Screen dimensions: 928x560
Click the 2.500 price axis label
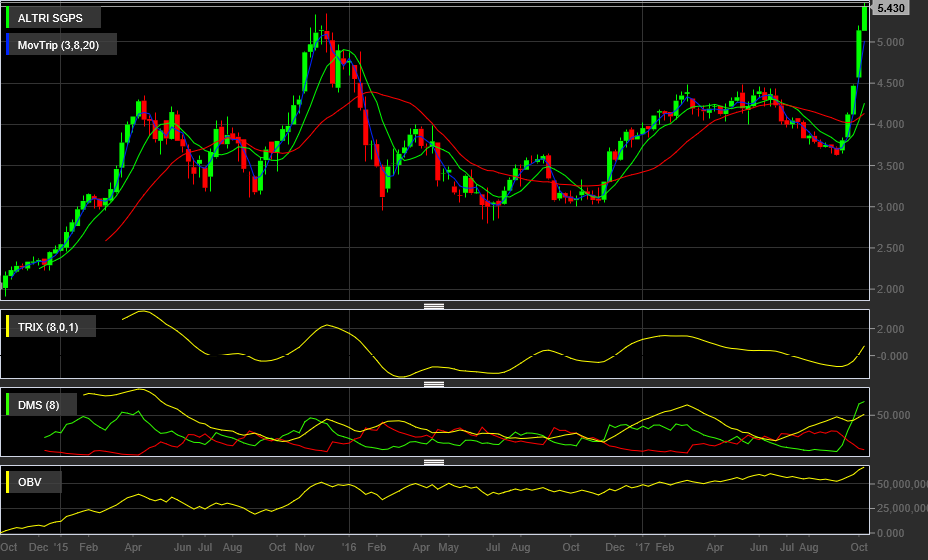[x=890, y=248]
